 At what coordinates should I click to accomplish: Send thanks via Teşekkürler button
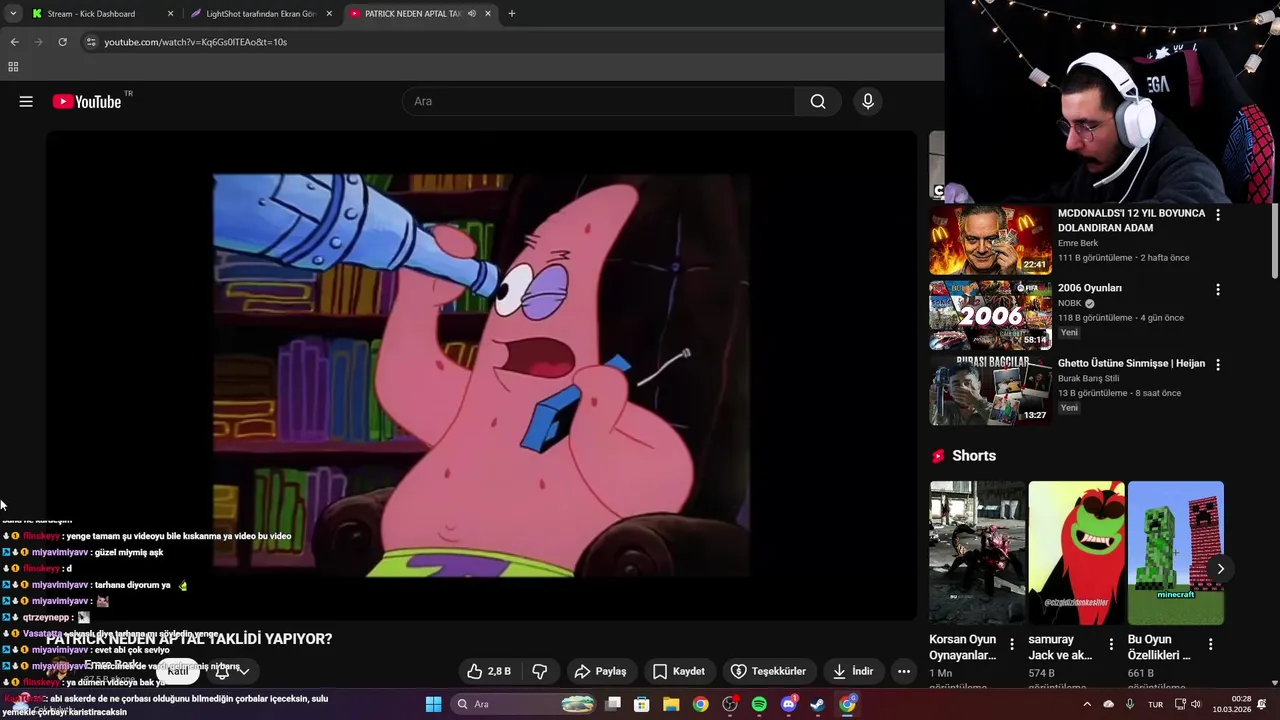click(768, 671)
